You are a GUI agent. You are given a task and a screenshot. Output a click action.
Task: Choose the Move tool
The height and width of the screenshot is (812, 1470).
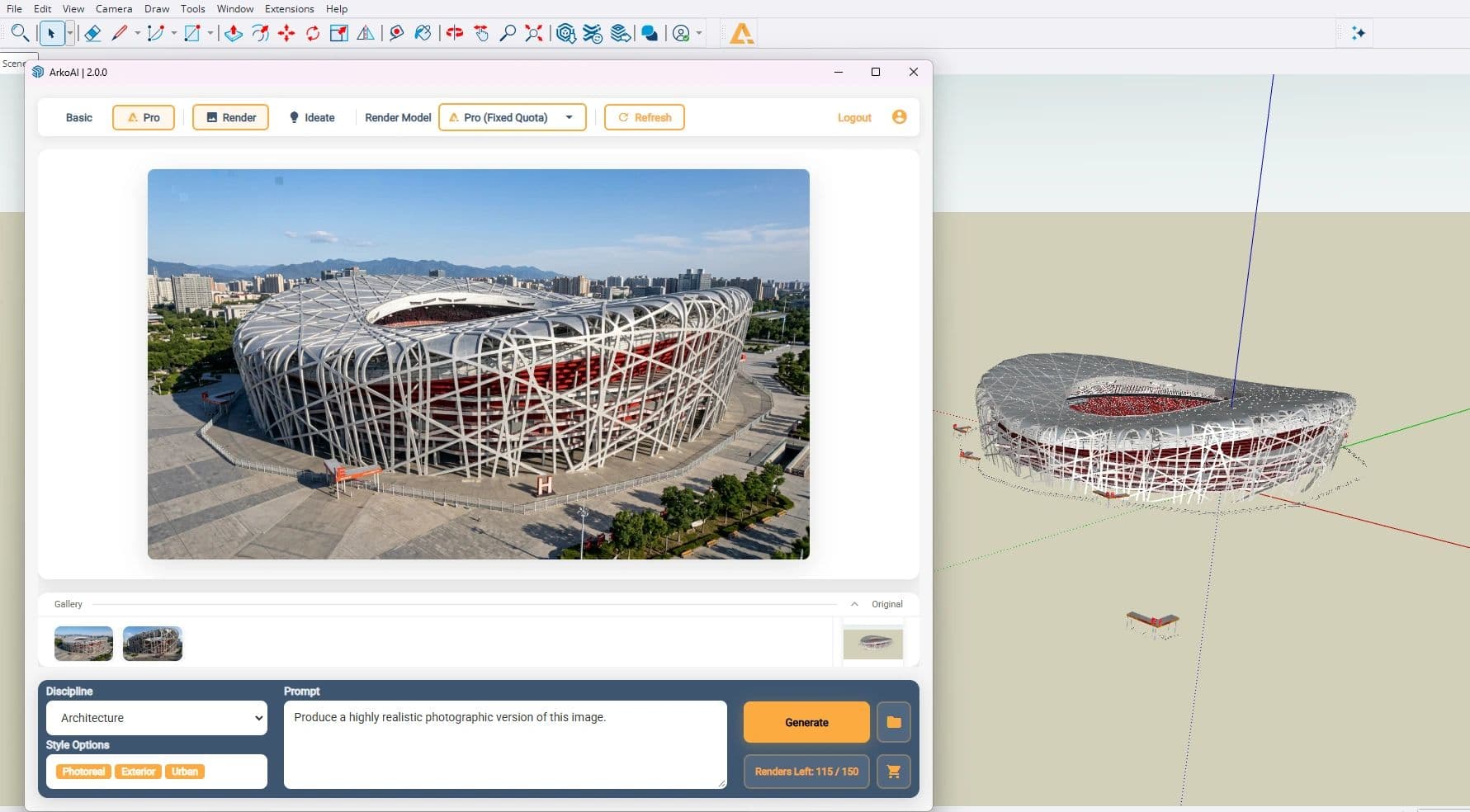[286, 33]
